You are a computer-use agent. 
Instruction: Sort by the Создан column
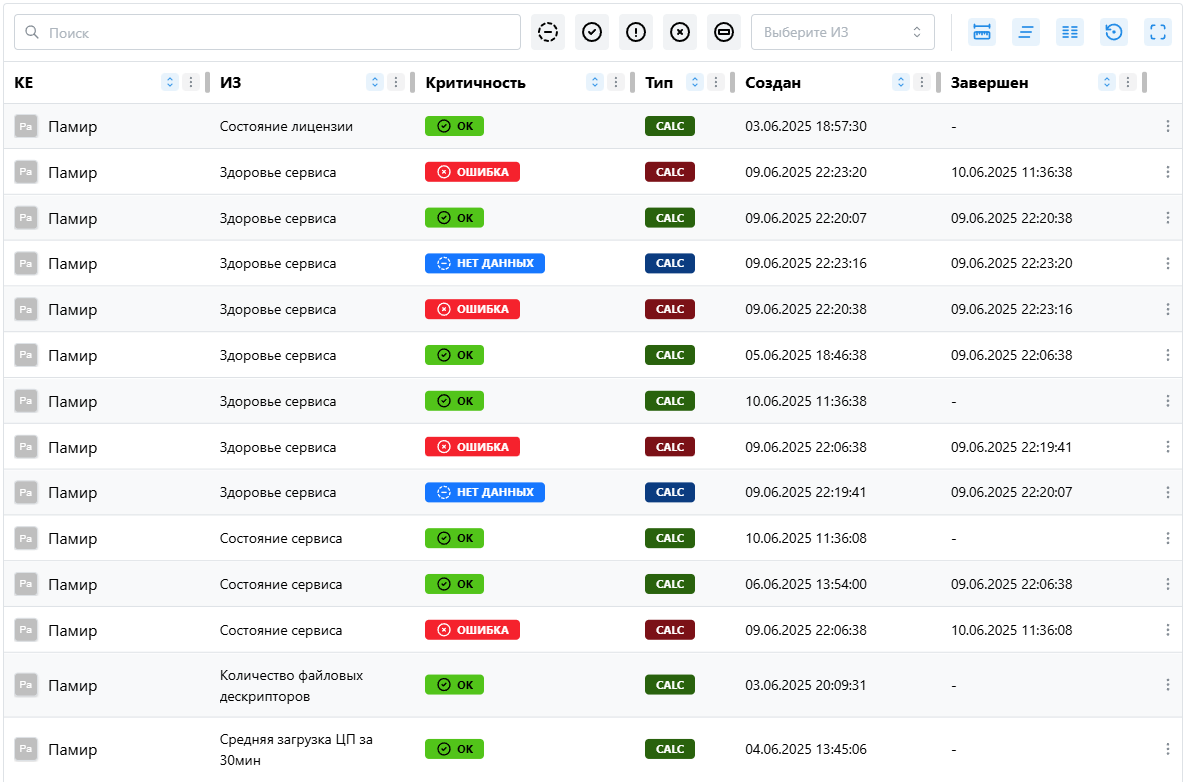click(900, 82)
